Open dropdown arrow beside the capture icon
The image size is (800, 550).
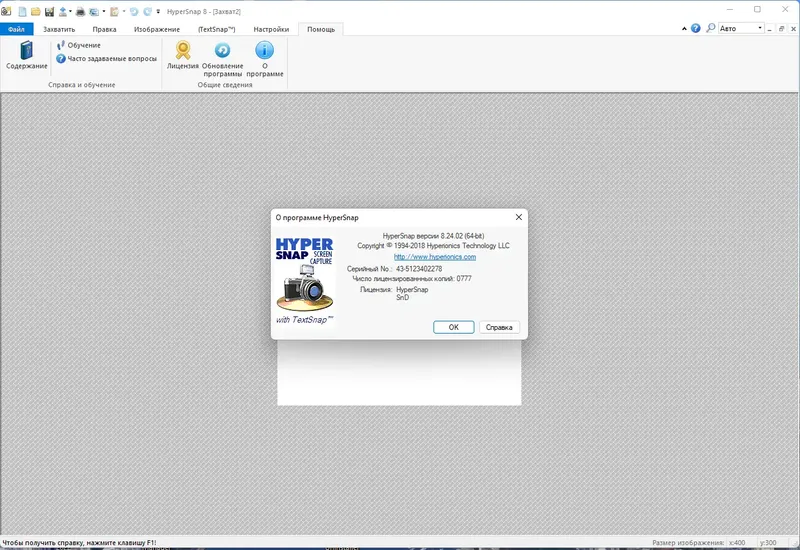104,11
